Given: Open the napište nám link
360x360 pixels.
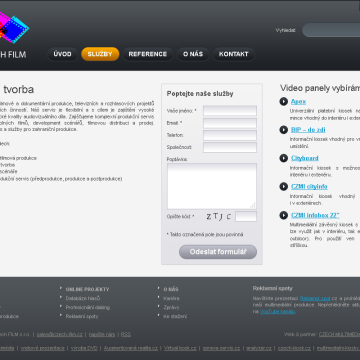Looking at the screenshot, I should click(x=102, y=334).
